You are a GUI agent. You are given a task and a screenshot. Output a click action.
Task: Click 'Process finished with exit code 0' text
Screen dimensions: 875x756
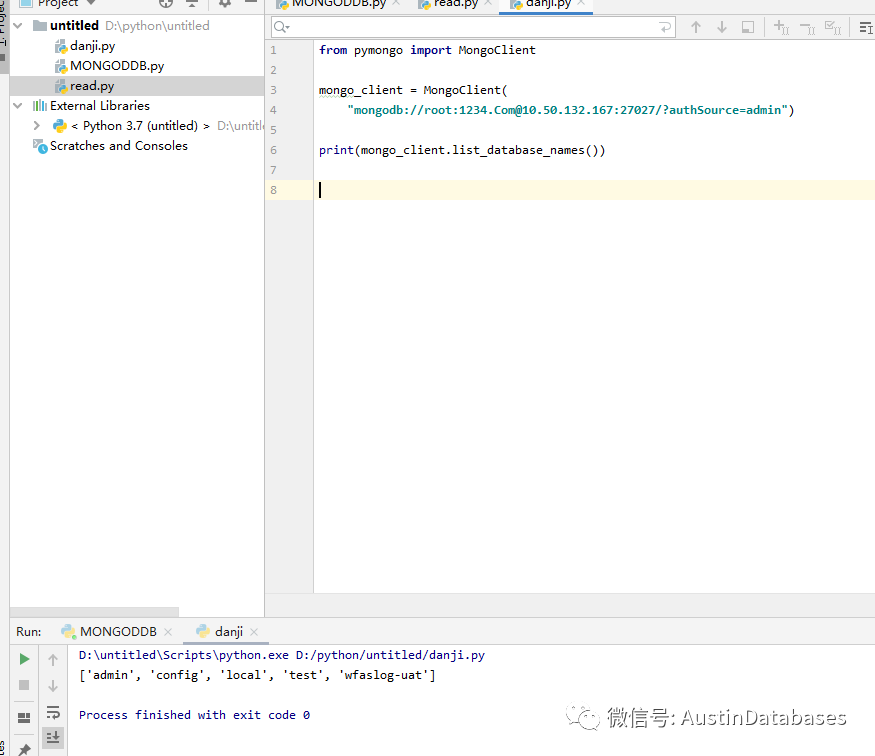(x=194, y=715)
